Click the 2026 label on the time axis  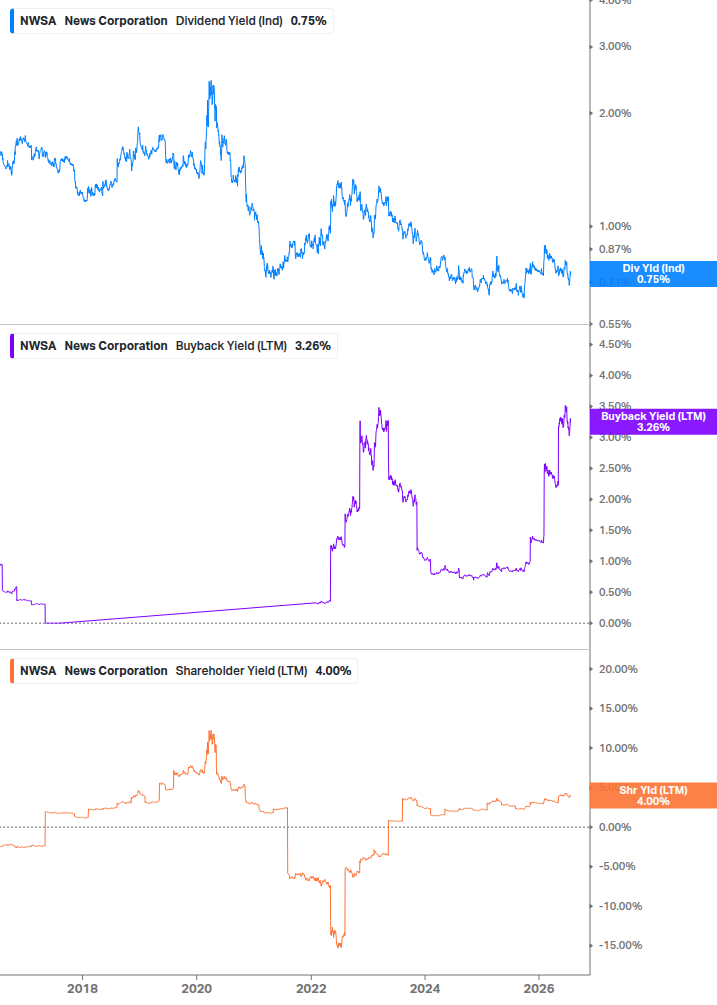point(539,988)
